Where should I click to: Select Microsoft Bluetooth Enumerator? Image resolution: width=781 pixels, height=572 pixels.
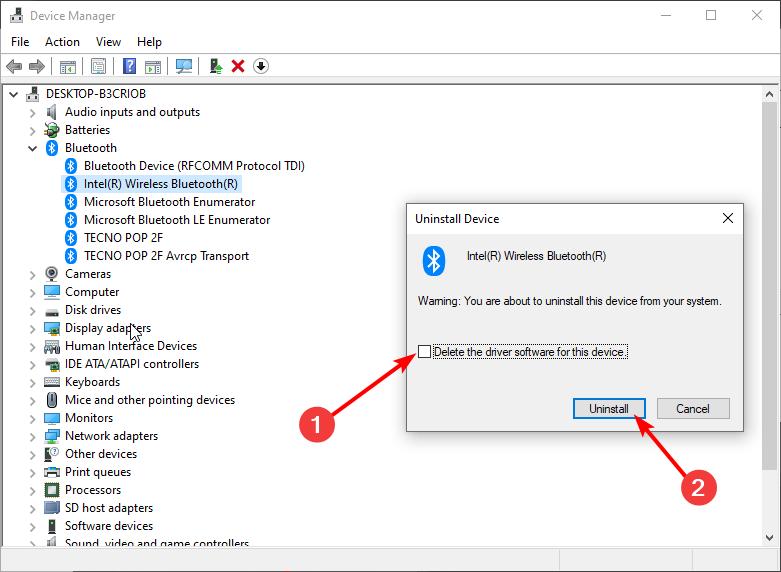click(x=169, y=202)
